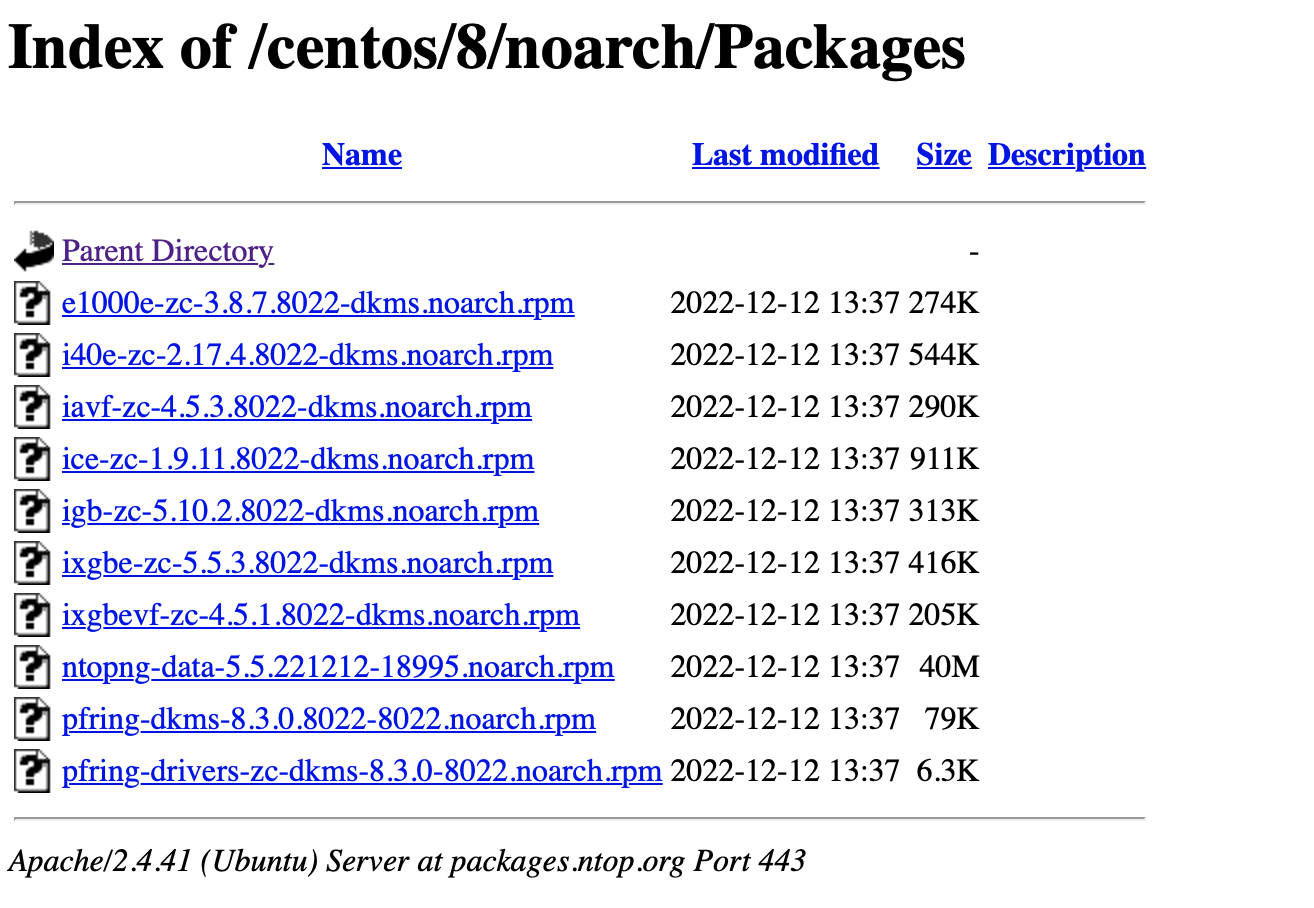Click the file icon beside i40e-zc rpm
This screenshot has height=908, width=1314.
click(x=31, y=355)
